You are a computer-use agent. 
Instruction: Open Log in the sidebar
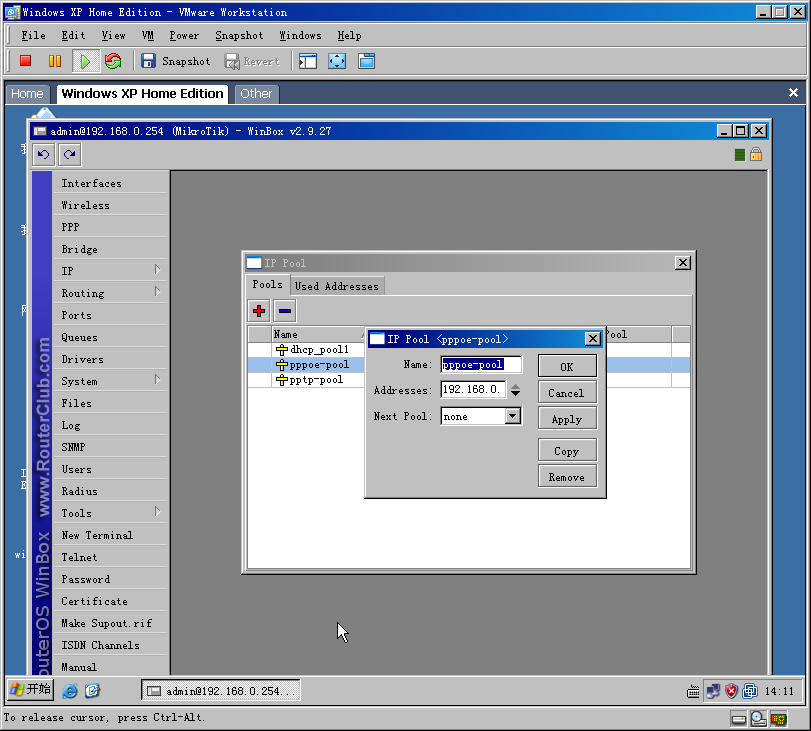pyautogui.click(x=110, y=425)
